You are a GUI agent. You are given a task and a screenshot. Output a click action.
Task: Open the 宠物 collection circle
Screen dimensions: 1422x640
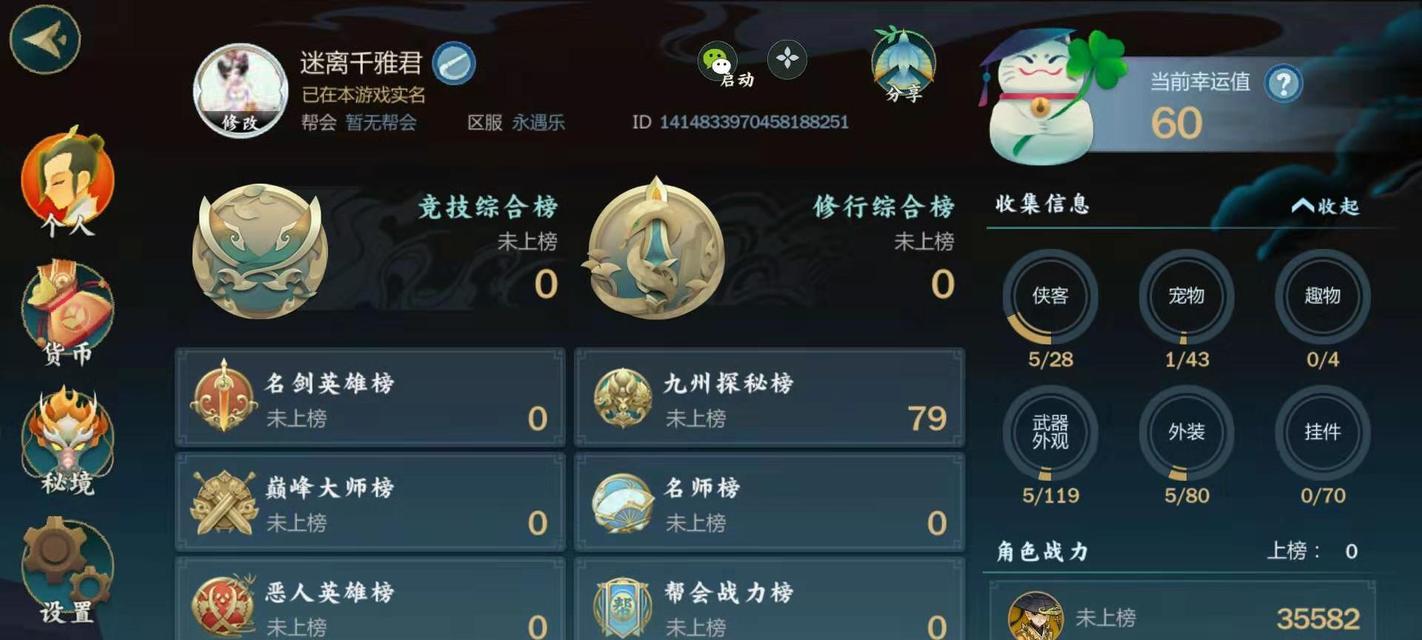[x=1186, y=296]
